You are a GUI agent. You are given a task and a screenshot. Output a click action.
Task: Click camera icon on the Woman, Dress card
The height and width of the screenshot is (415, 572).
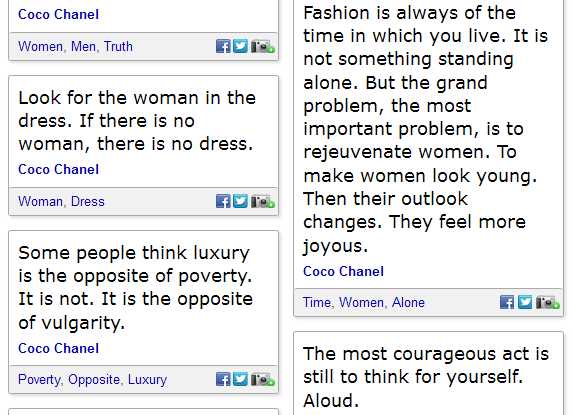click(x=263, y=201)
